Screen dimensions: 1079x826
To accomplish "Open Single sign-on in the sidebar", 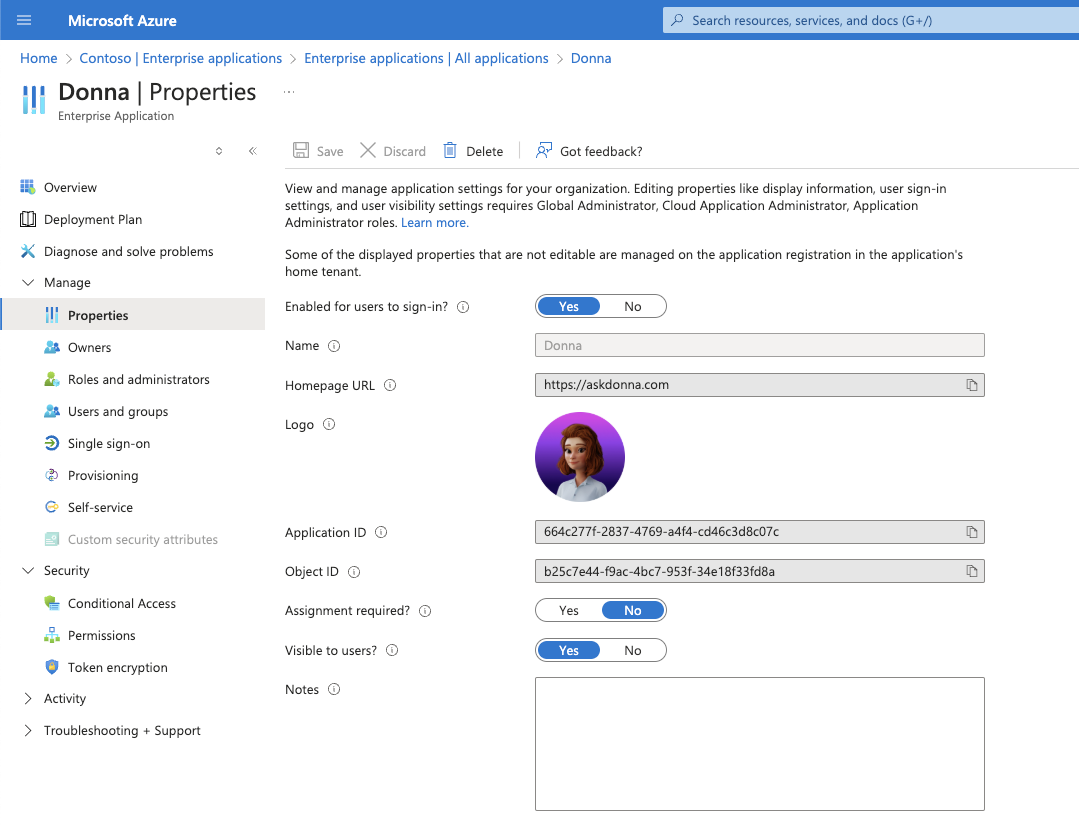I will click(x=108, y=444).
